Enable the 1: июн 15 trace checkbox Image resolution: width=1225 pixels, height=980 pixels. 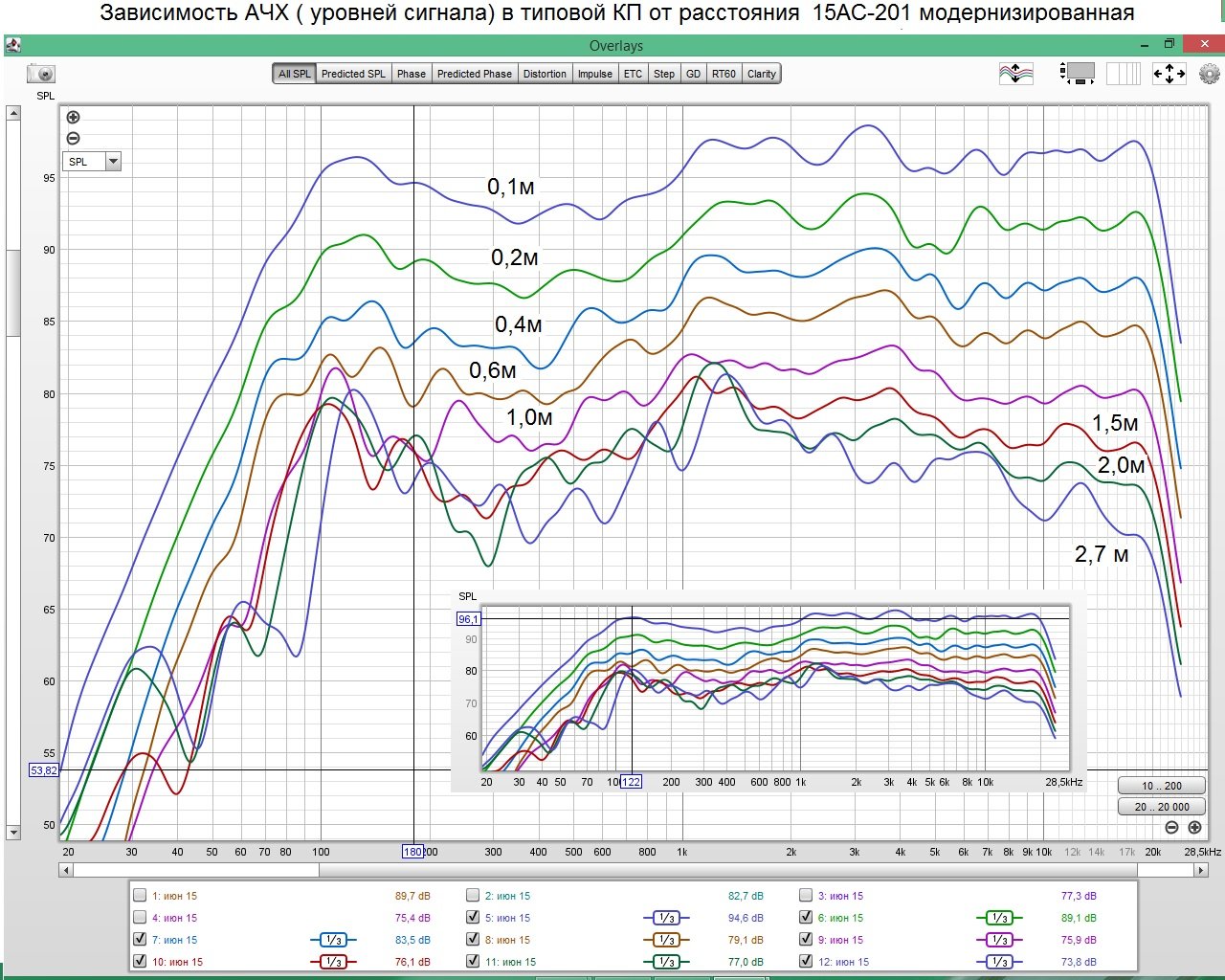click(140, 896)
